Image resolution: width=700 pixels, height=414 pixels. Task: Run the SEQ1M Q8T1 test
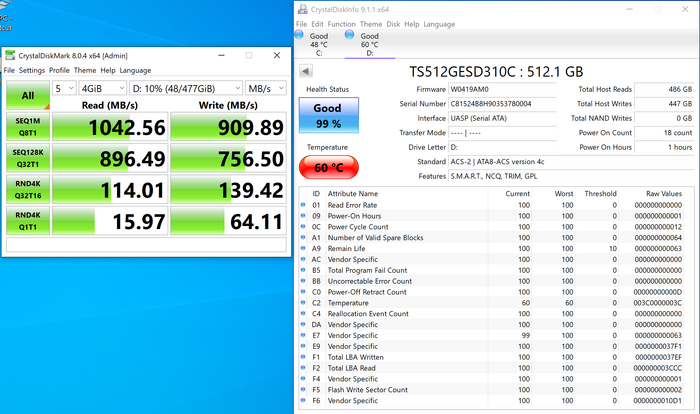pos(28,127)
